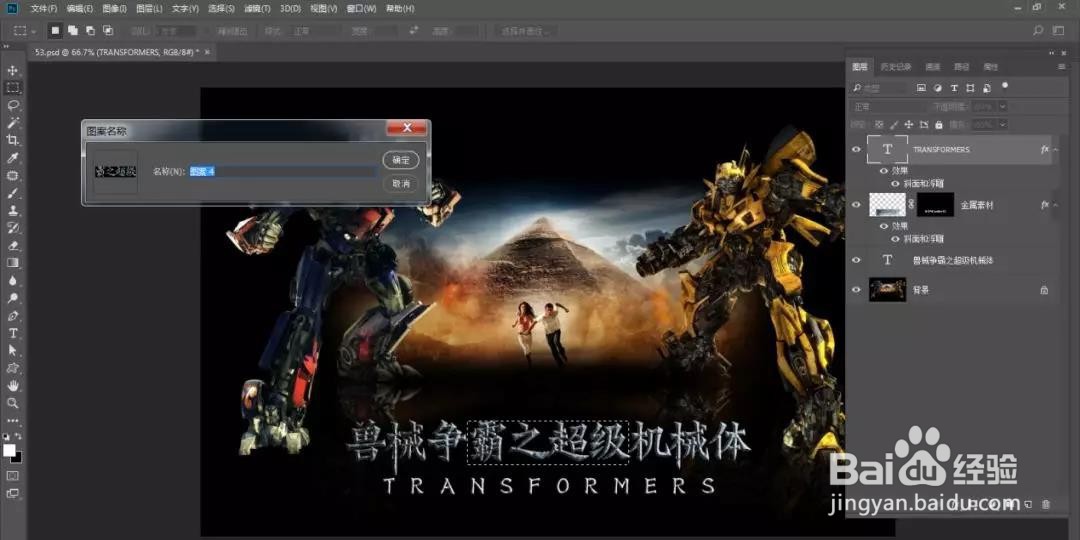The image size is (1080, 540).
Task: Select the Crop tool
Action: pos(12,141)
